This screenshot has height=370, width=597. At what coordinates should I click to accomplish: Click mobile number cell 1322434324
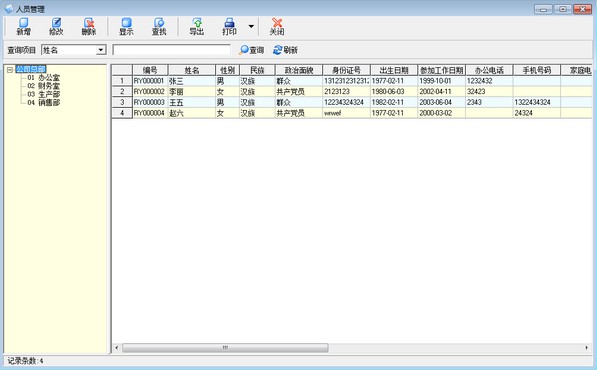537,102
